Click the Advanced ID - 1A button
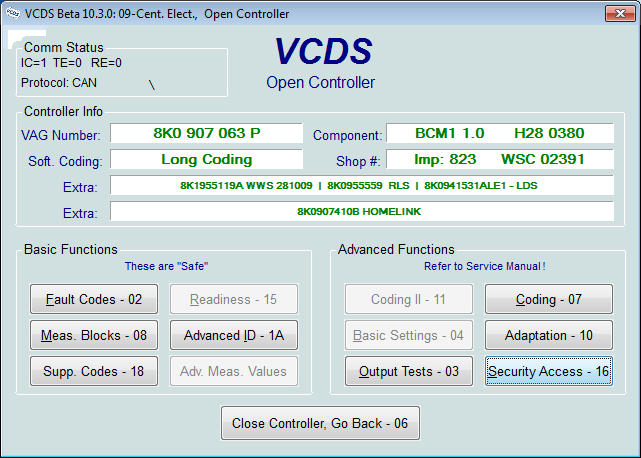 tap(234, 336)
